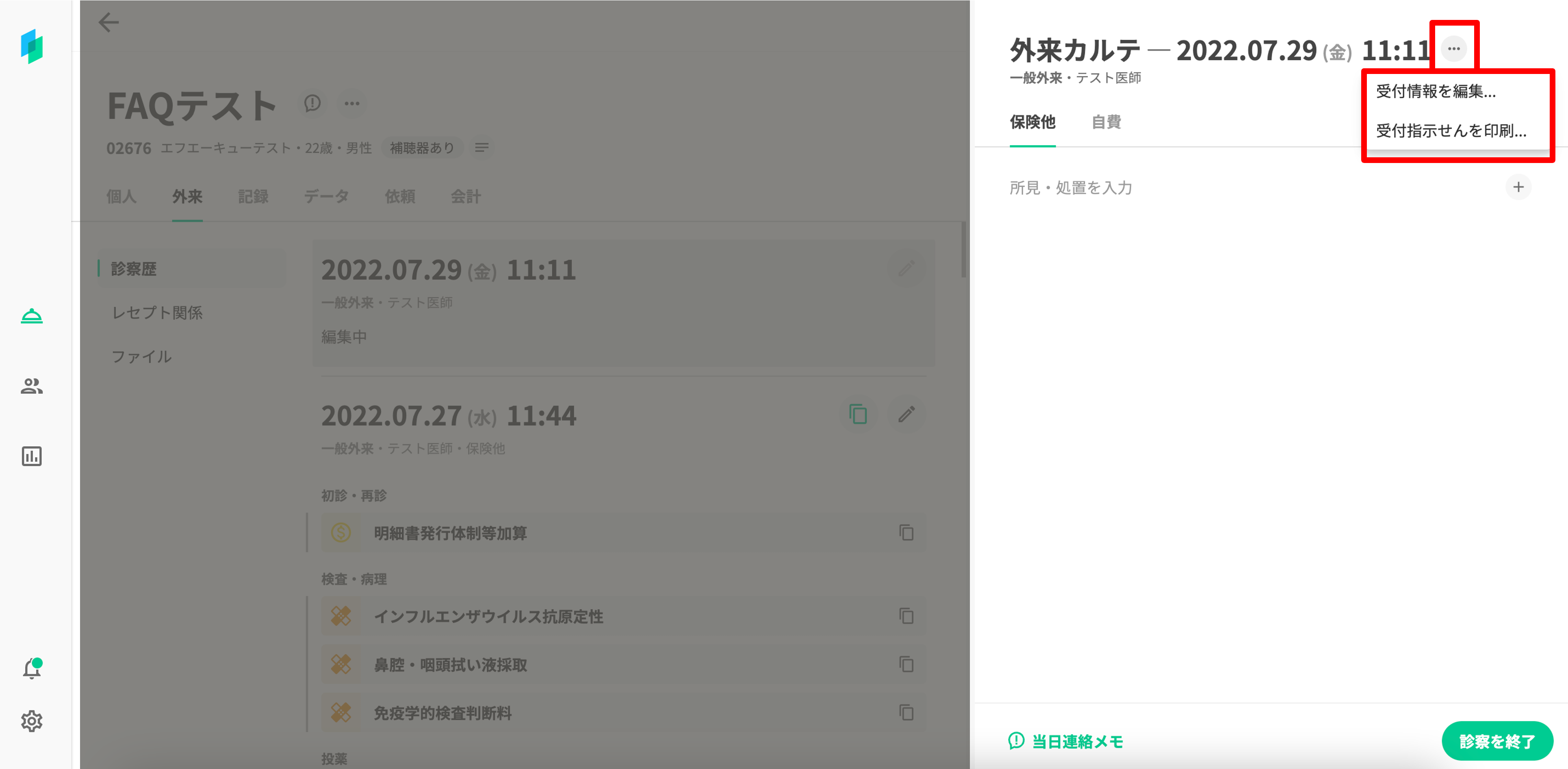This screenshot has height=769, width=1568.
Task: Copy the インフルエンザウイルス抗原定性 item
Action: tap(907, 616)
